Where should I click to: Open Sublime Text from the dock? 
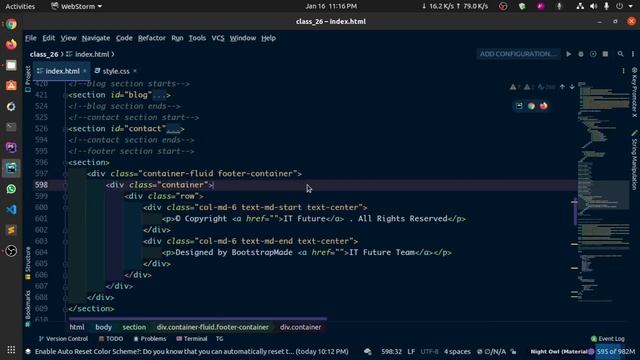click(11, 230)
